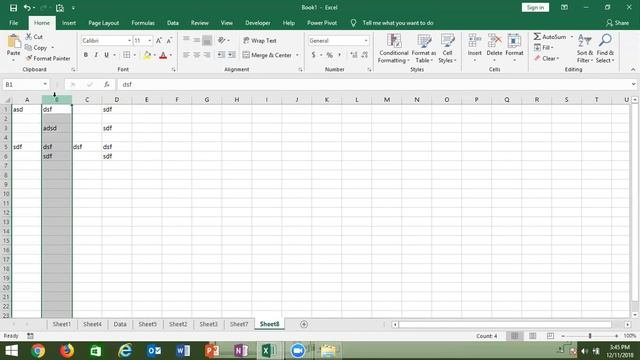The width and height of the screenshot is (640, 360).
Task: Select the Data worksheet tab
Action: [x=120, y=324]
